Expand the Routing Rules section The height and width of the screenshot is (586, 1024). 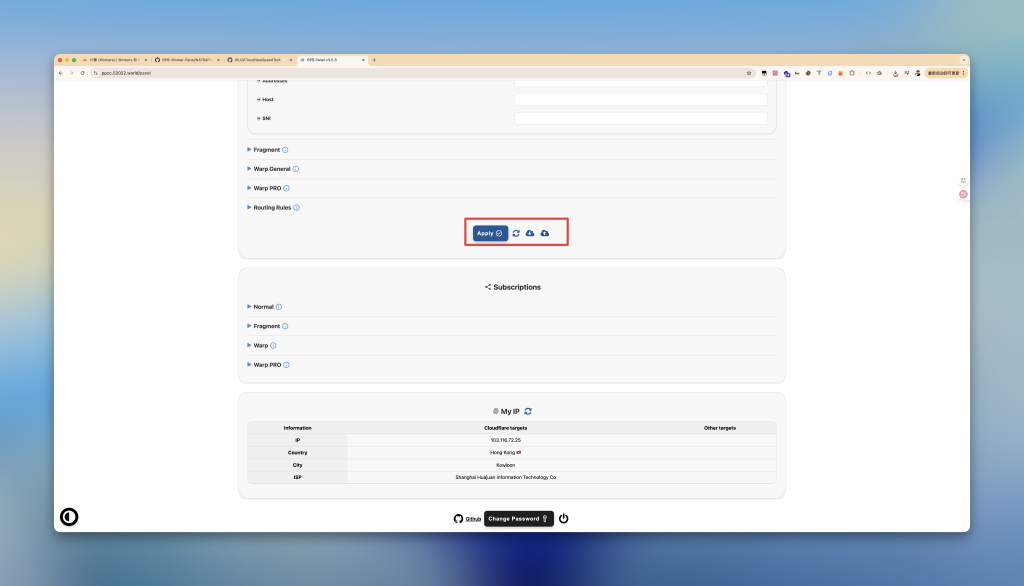(270, 208)
